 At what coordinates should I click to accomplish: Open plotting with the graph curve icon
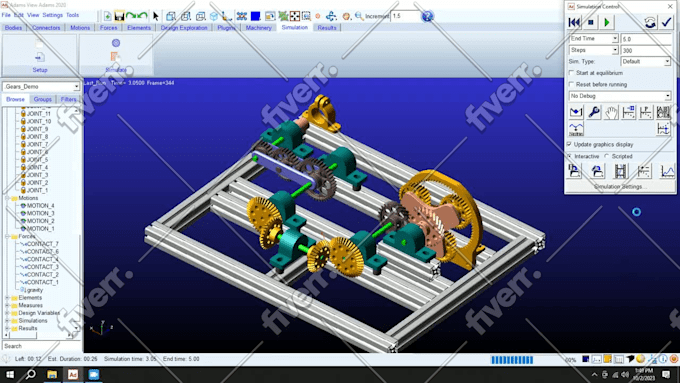[x=668, y=171]
